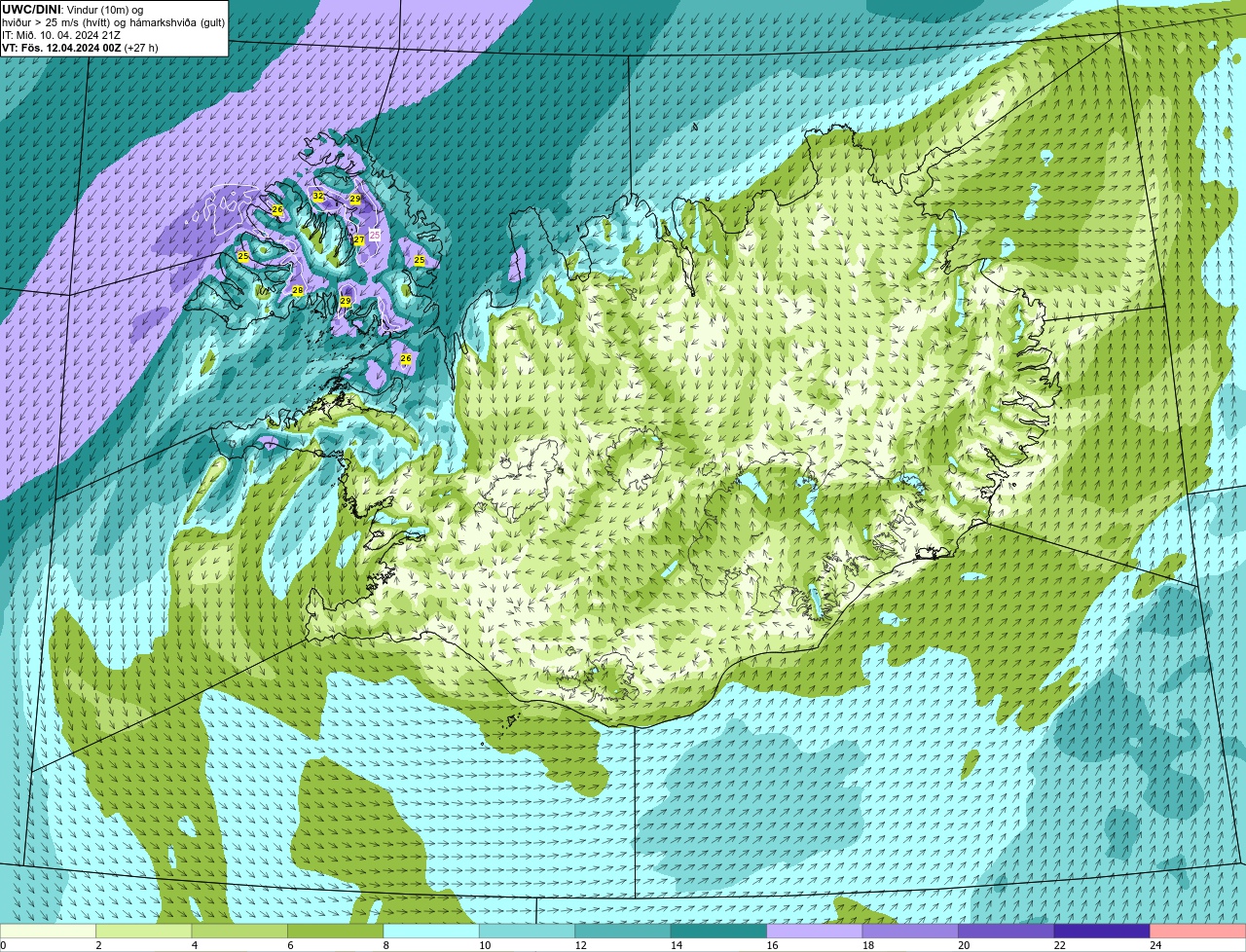The width and height of the screenshot is (1246, 952).
Task: Click the legend scale label "6"
Action: (290, 945)
